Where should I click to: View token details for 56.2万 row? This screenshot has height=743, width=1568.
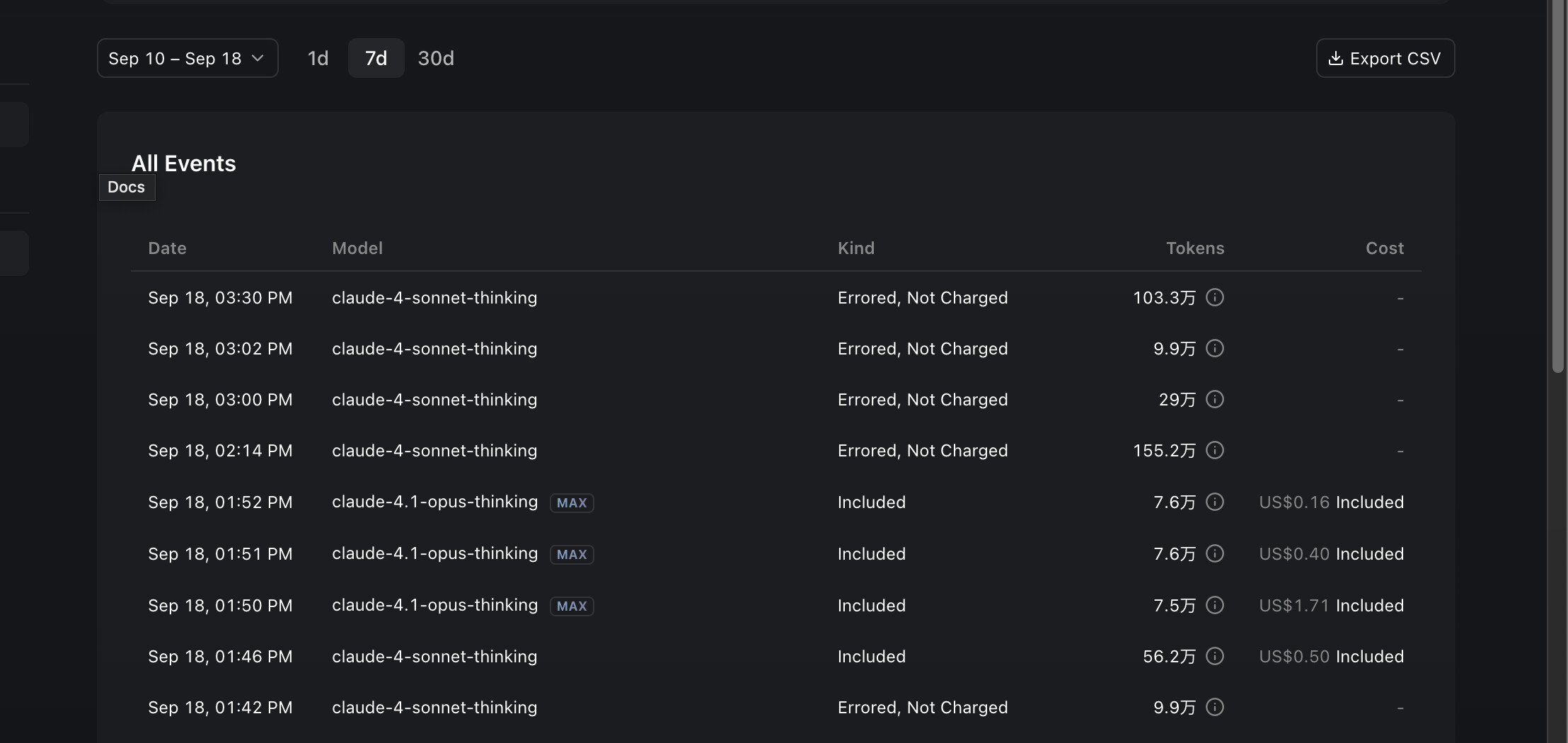point(1215,656)
